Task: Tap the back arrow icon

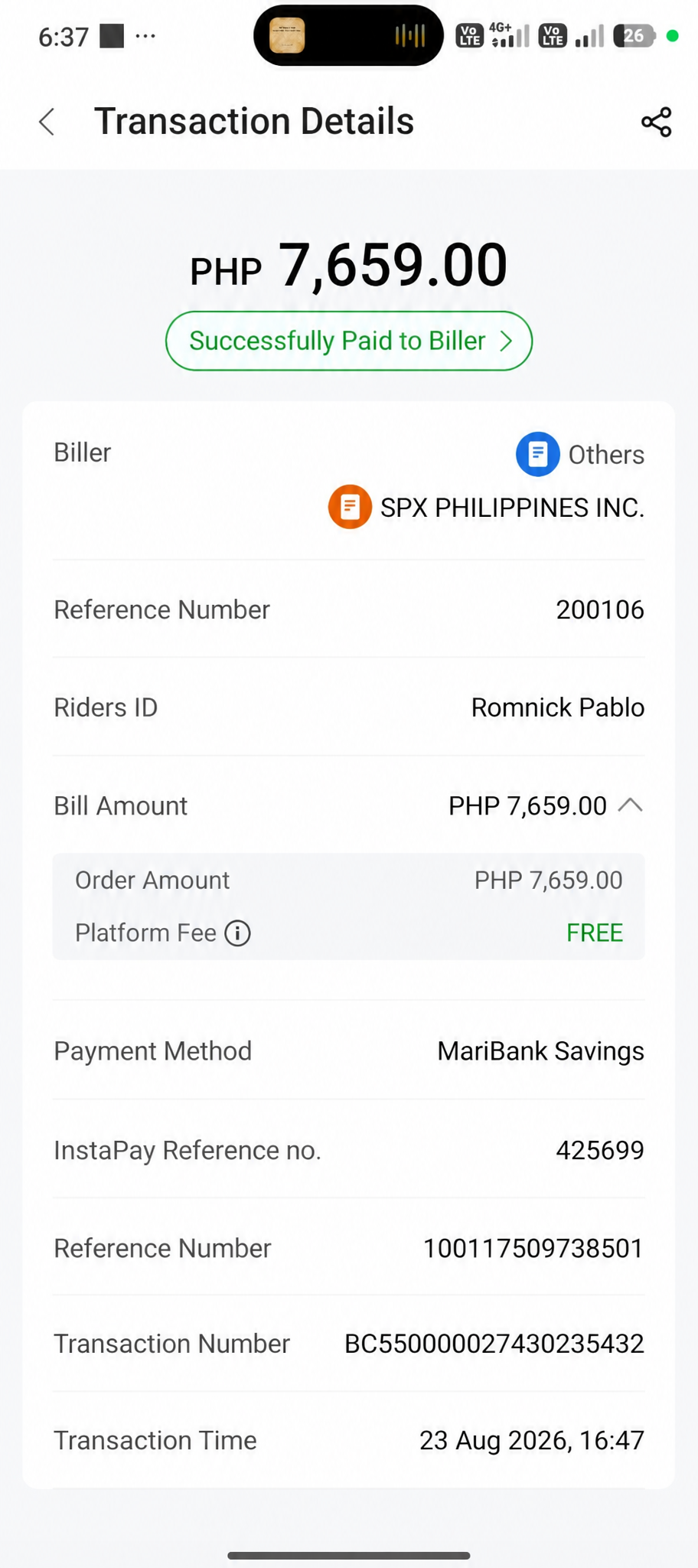Action: [47, 122]
